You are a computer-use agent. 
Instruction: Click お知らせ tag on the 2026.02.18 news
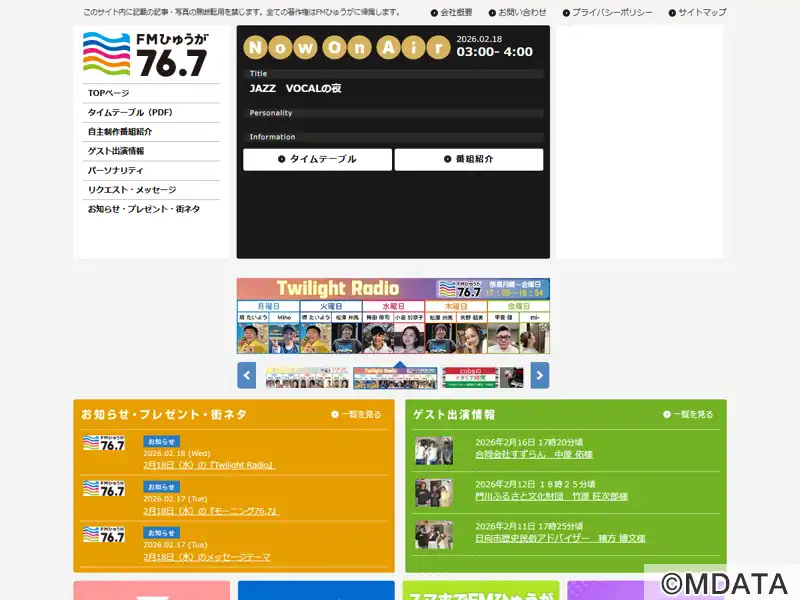[x=161, y=441]
